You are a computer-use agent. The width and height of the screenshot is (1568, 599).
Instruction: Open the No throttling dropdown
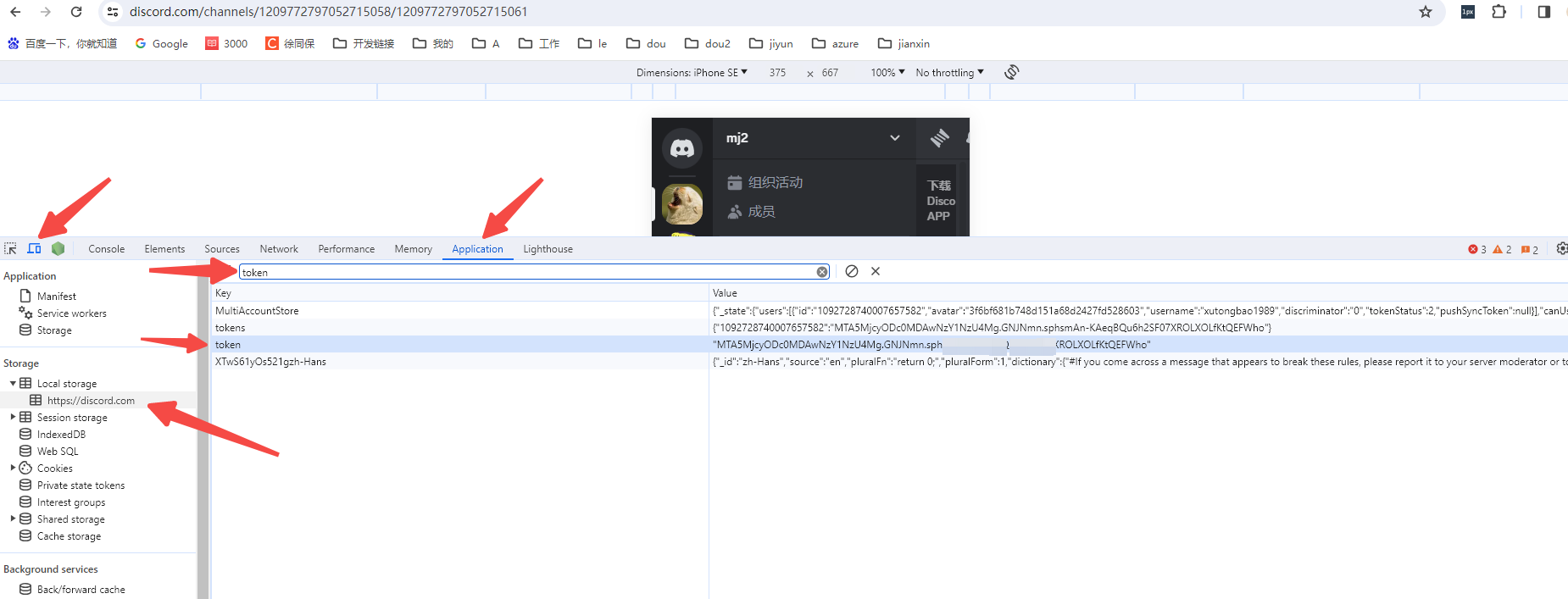click(x=949, y=73)
